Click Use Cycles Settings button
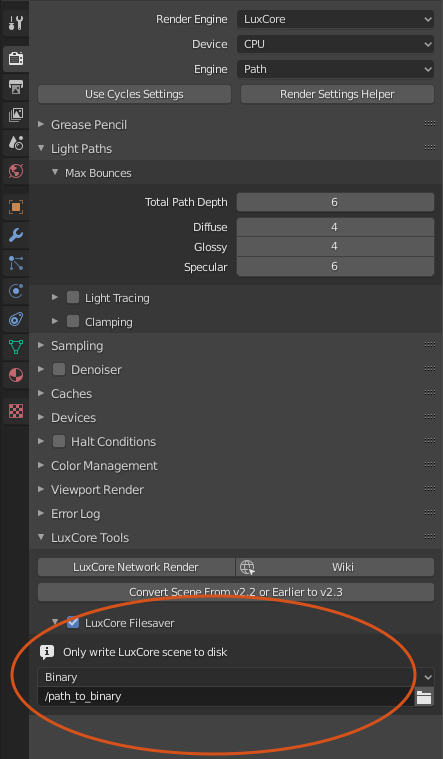The image size is (443, 759). click(x=134, y=94)
